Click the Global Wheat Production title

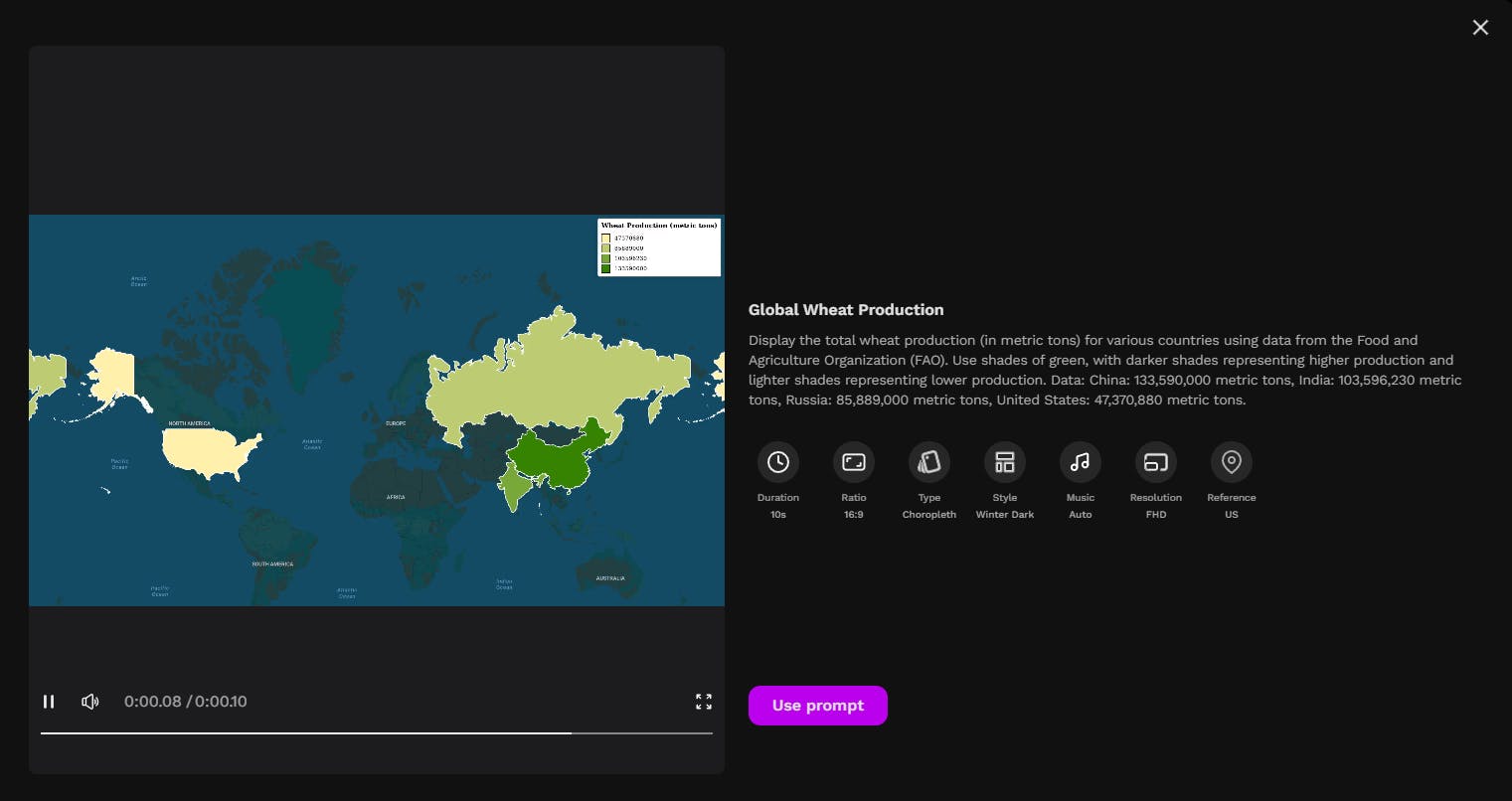click(846, 310)
